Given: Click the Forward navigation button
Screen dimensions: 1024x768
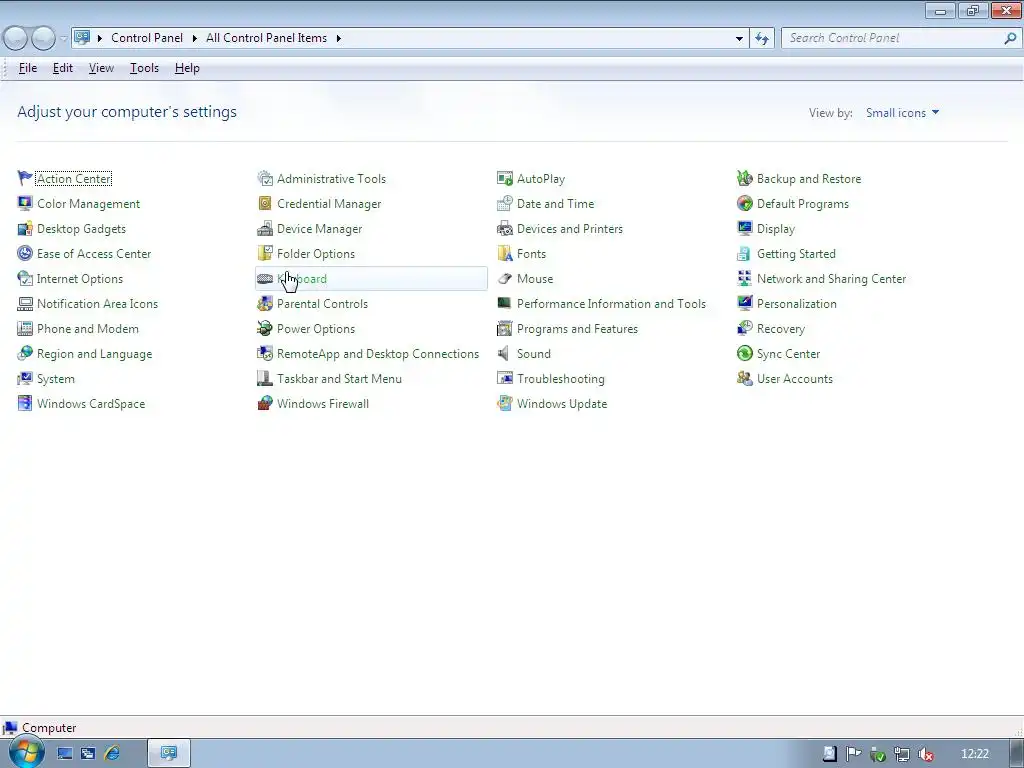Looking at the screenshot, I should click(x=43, y=38).
